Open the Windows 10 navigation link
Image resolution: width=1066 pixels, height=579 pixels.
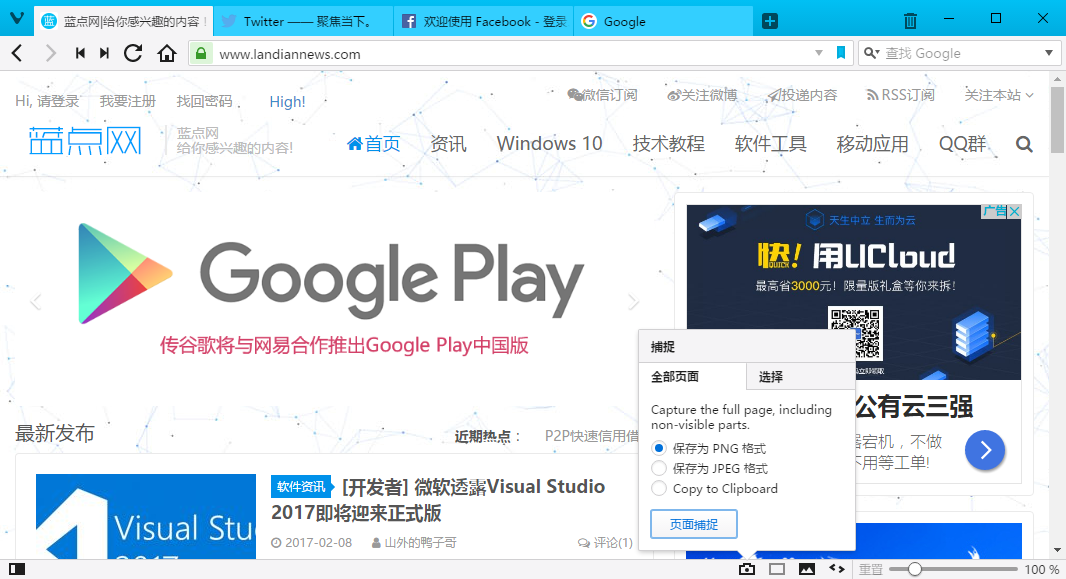click(x=548, y=143)
